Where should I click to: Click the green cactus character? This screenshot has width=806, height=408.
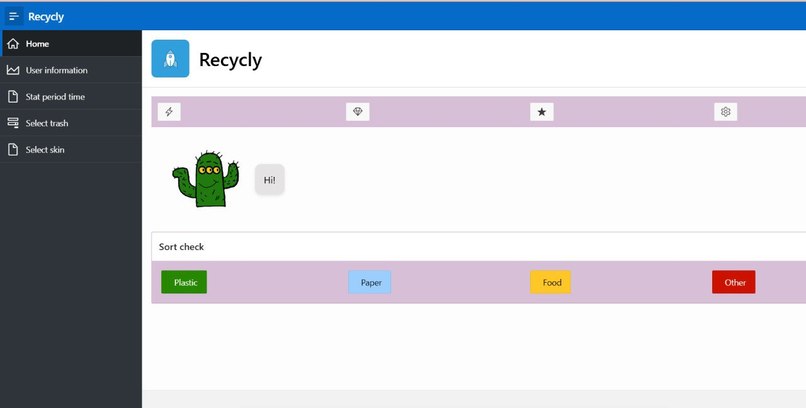(207, 179)
